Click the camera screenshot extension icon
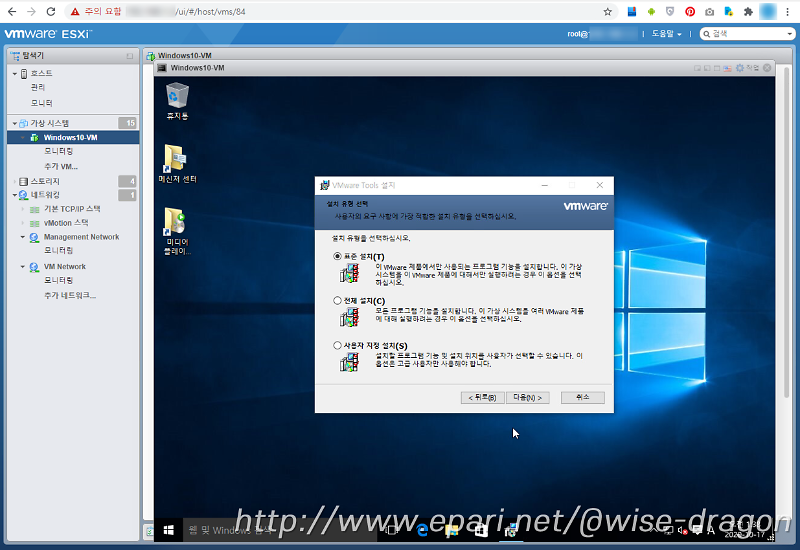The height and width of the screenshot is (550, 800). (709, 12)
